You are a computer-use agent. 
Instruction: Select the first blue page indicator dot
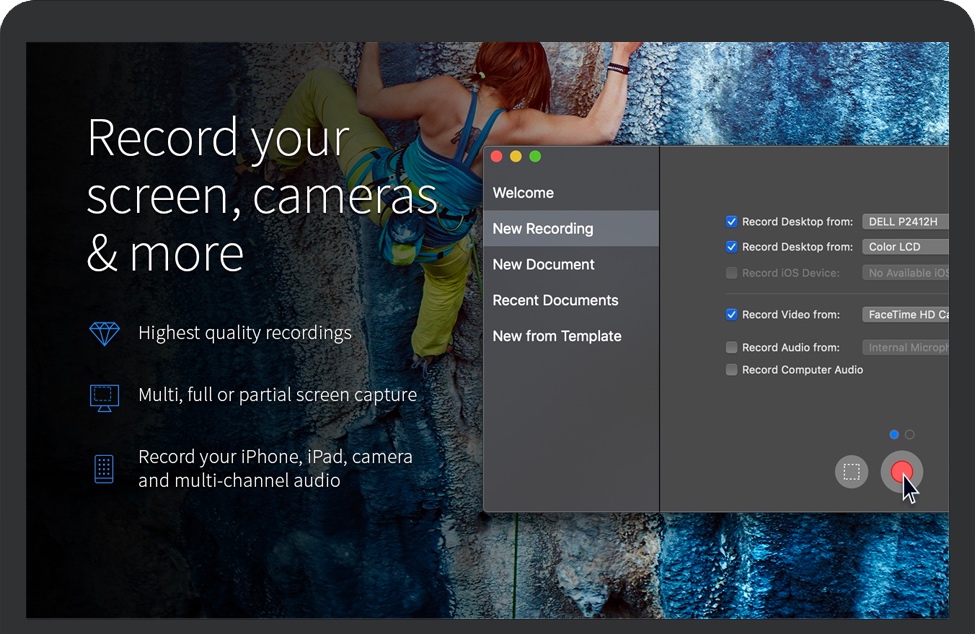tap(894, 435)
